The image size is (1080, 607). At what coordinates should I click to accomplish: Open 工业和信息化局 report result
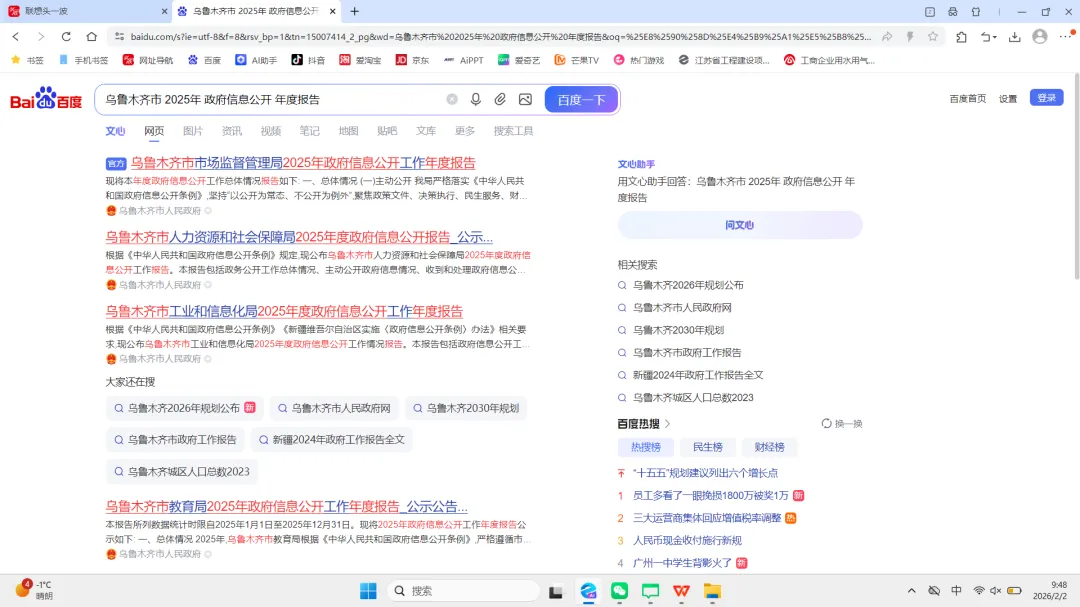[x=284, y=311]
